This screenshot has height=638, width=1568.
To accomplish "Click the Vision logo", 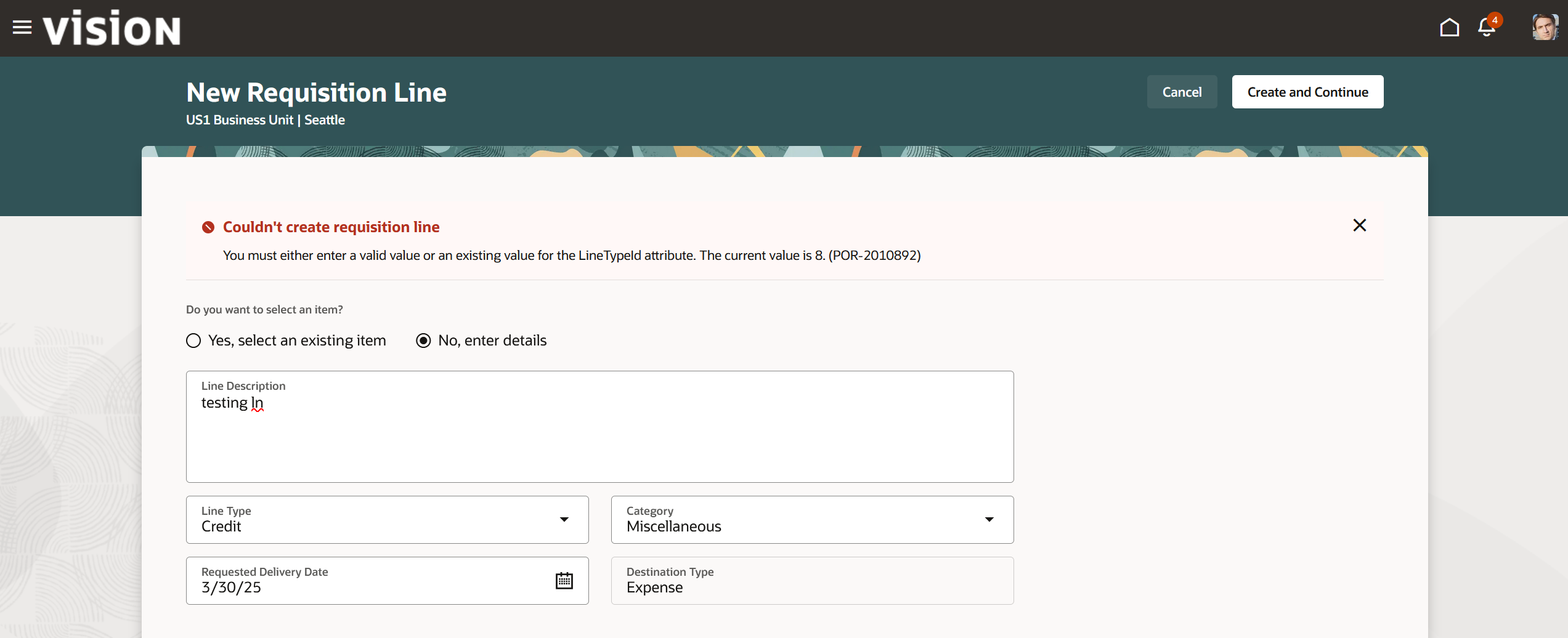I will 111,28.
